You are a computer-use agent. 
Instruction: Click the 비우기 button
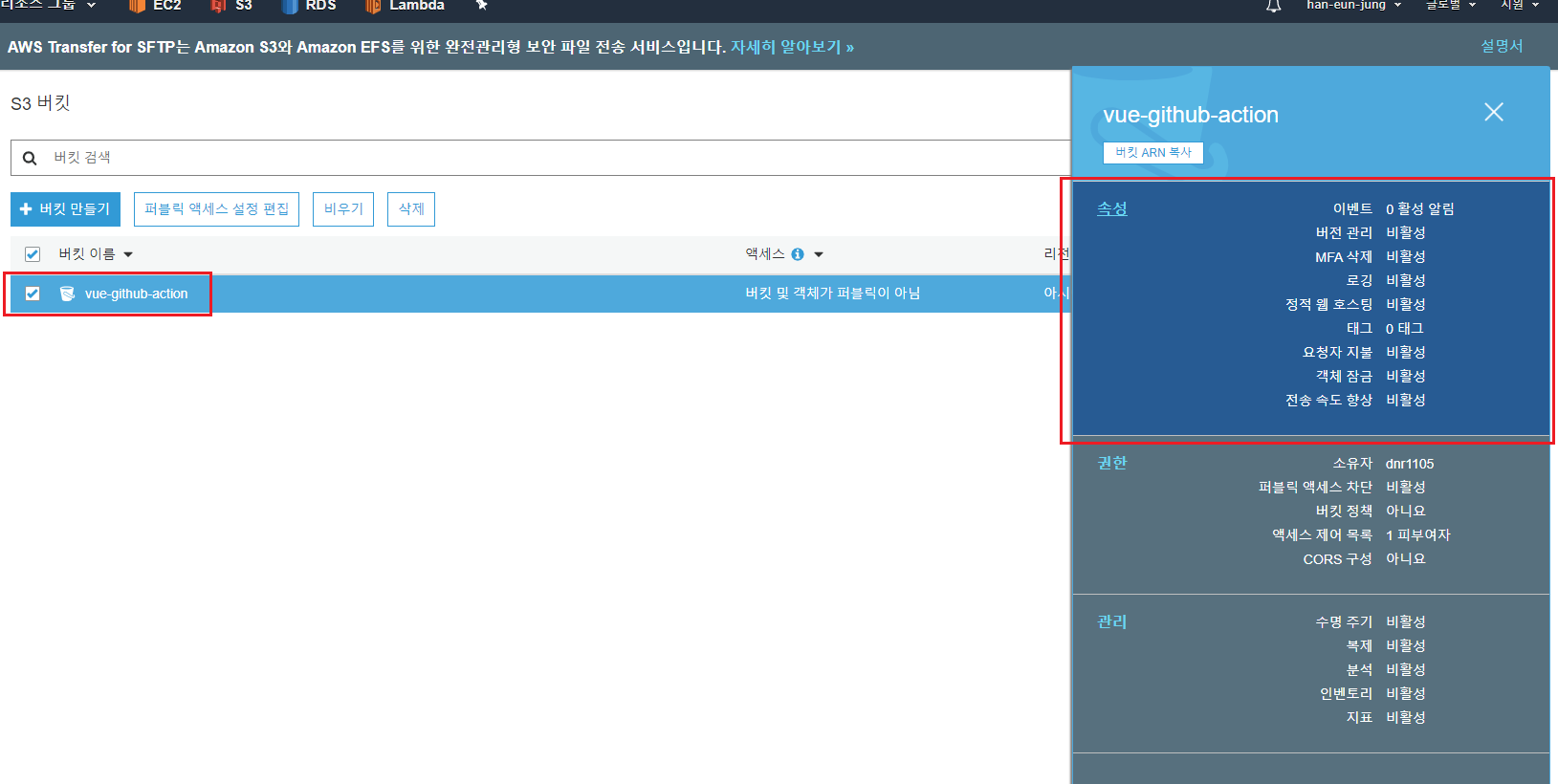tap(343, 209)
